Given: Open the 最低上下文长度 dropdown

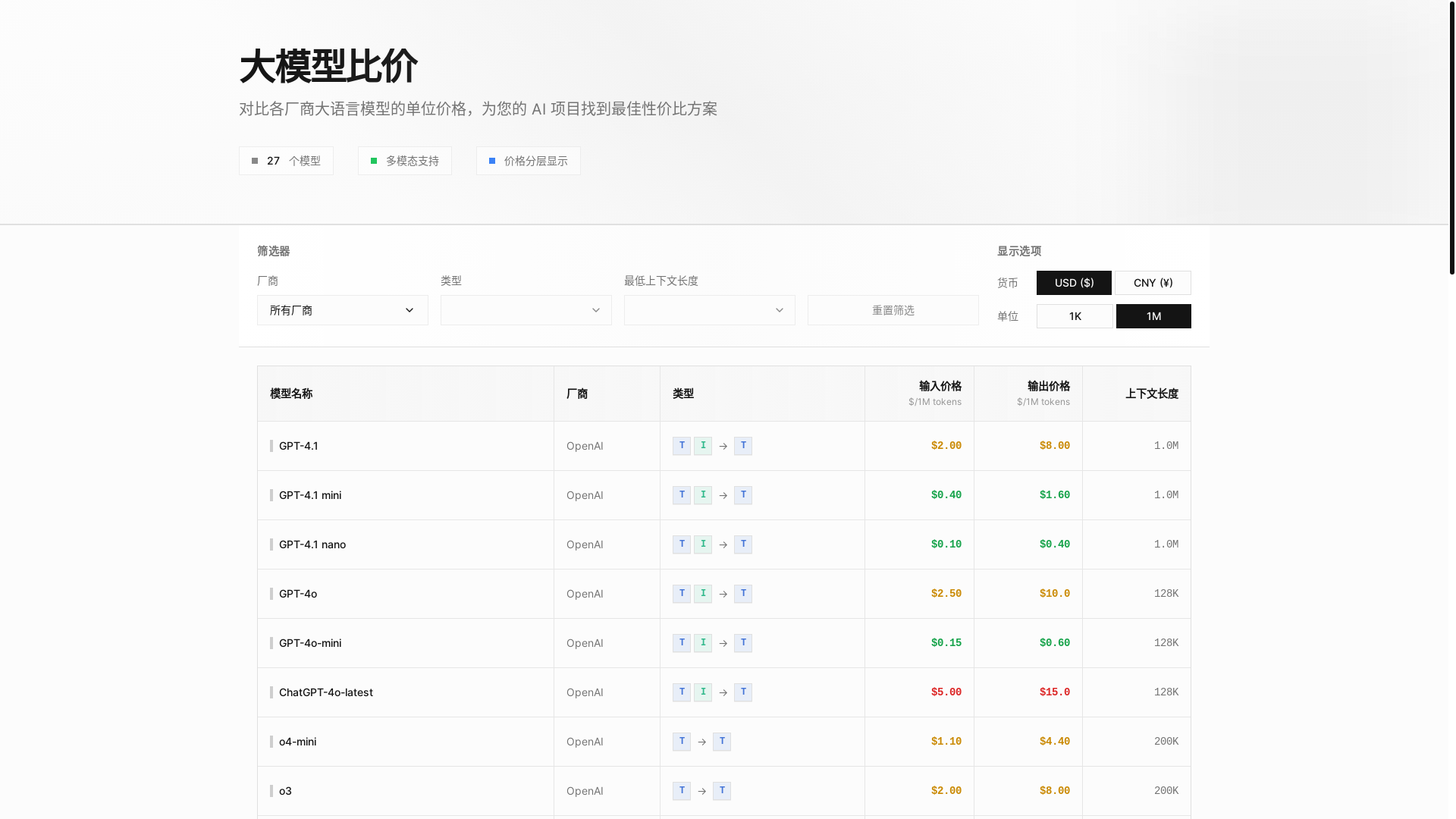Looking at the screenshot, I should pos(710,310).
